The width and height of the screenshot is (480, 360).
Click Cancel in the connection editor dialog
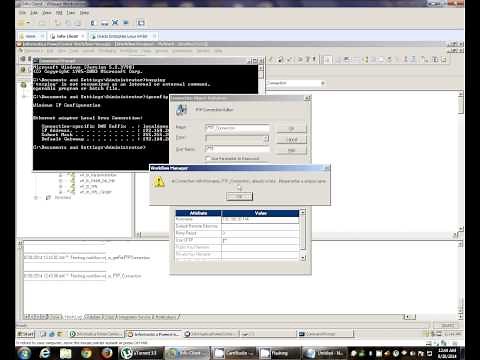[x=291, y=139]
